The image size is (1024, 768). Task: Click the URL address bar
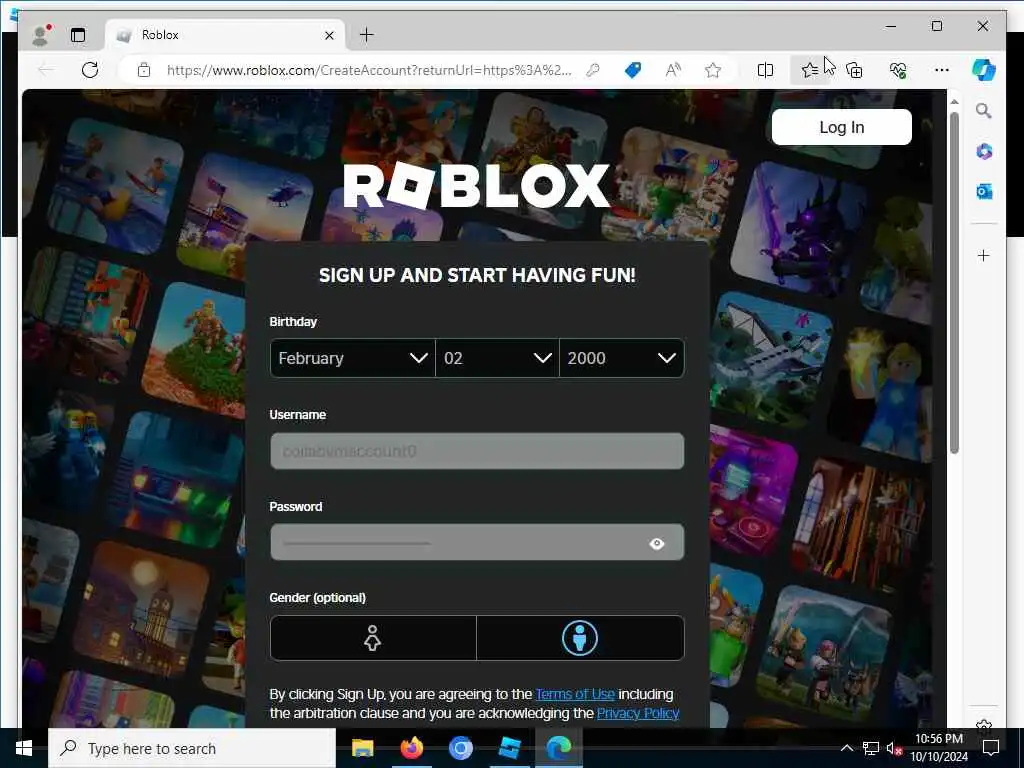[x=369, y=70]
